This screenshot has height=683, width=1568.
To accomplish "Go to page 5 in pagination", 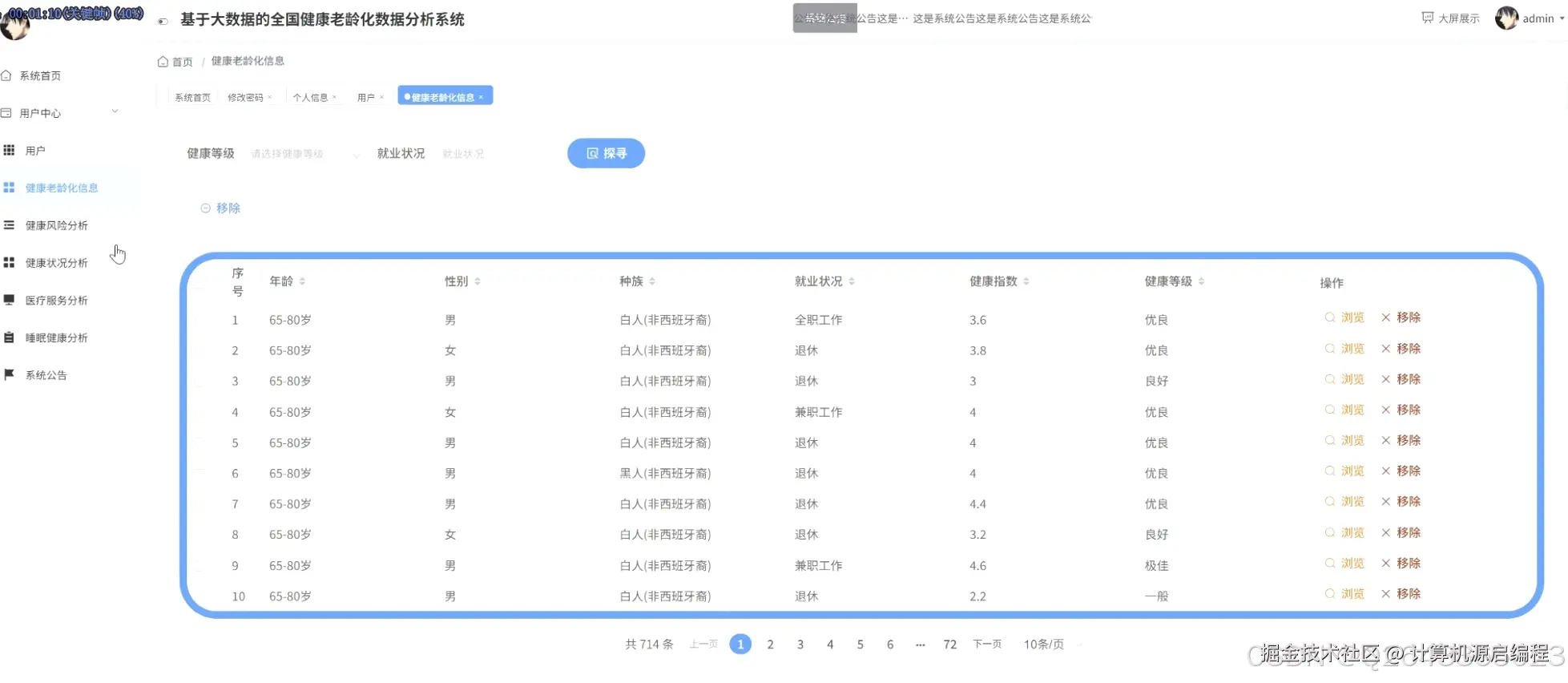I will click(x=860, y=645).
